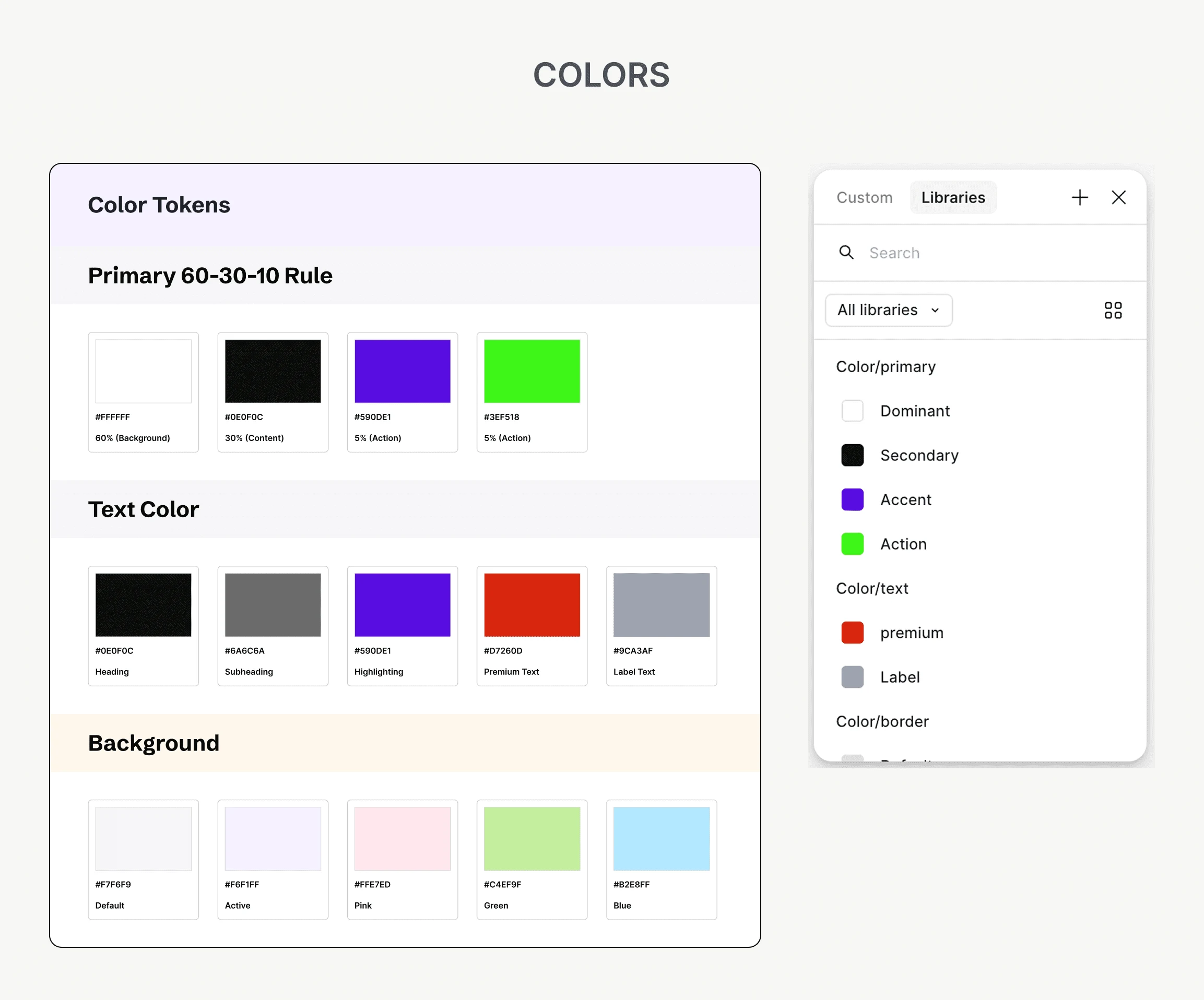The image size is (1204, 1000).
Task: Pick the Accent purple swatch
Action: [853, 499]
